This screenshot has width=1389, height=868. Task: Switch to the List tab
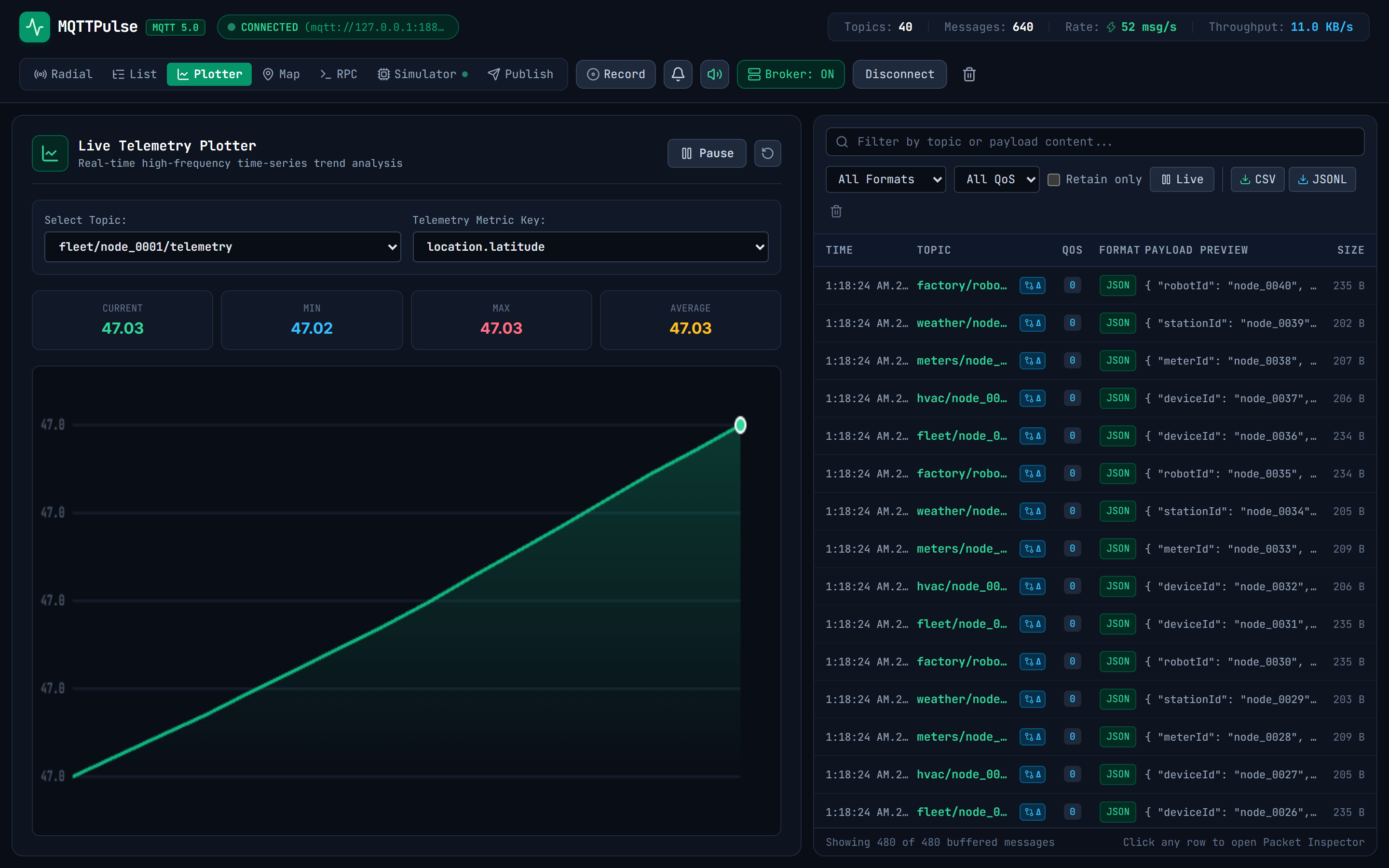(x=134, y=74)
